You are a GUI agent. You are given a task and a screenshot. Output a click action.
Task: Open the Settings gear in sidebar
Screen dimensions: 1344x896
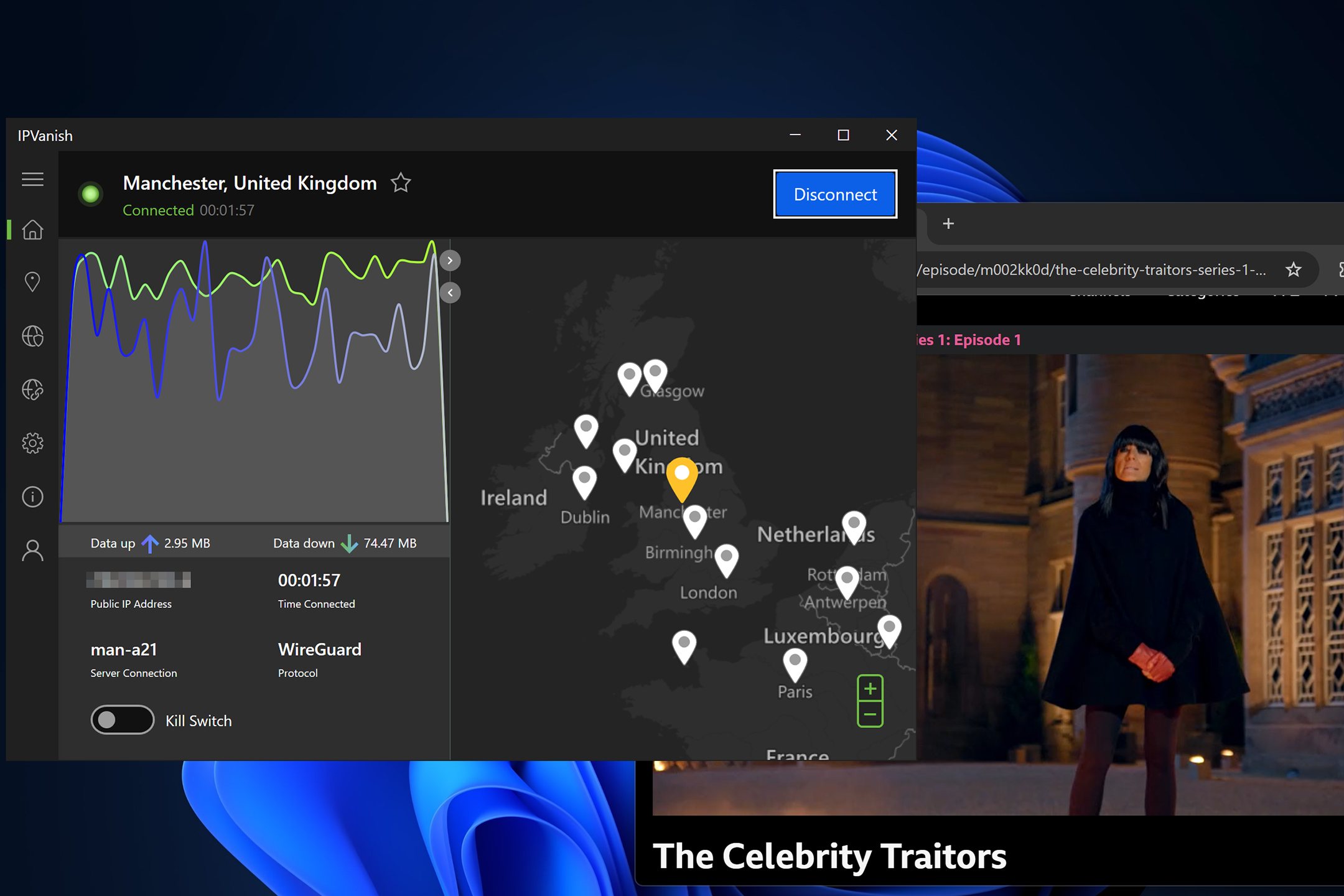pyautogui.click(x=32, y=444)
